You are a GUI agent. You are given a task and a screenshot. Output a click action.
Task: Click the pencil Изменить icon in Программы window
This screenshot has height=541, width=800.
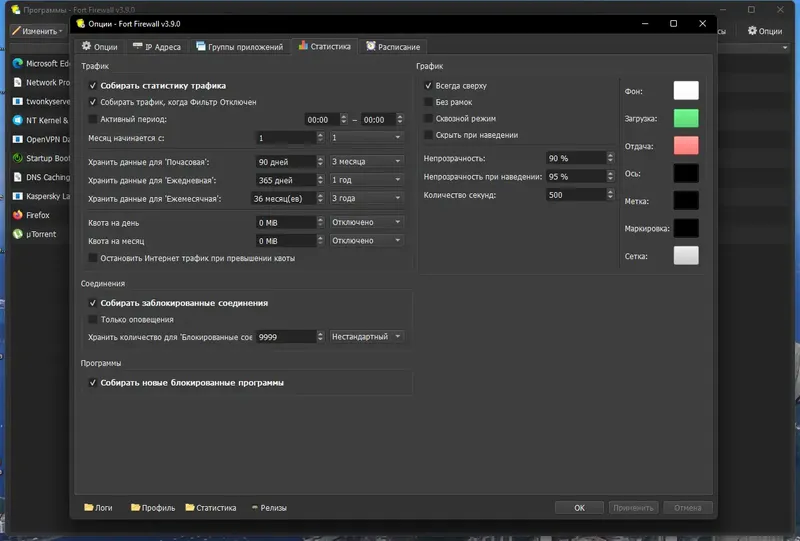16,31
